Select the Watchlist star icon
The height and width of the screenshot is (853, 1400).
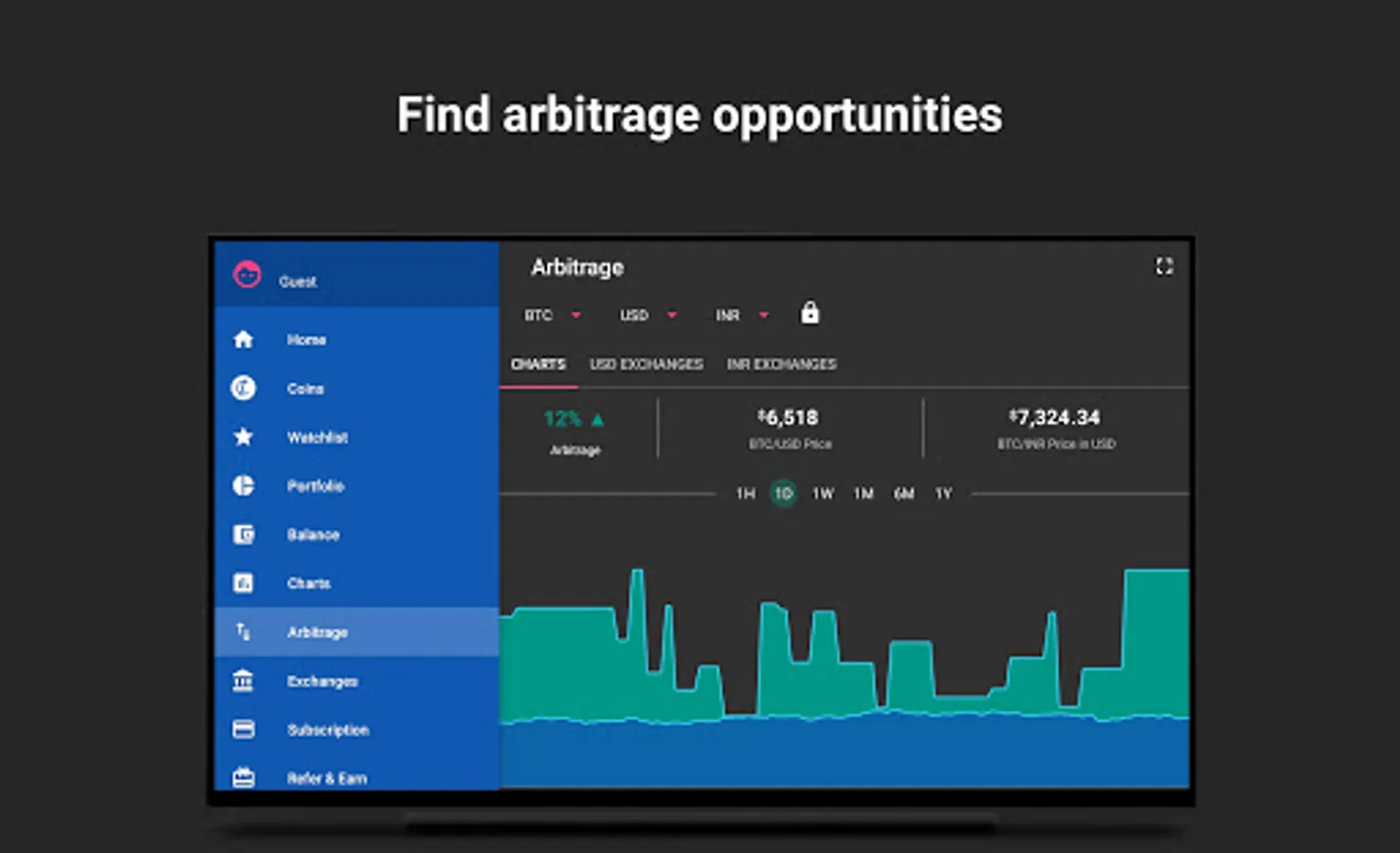244,437
